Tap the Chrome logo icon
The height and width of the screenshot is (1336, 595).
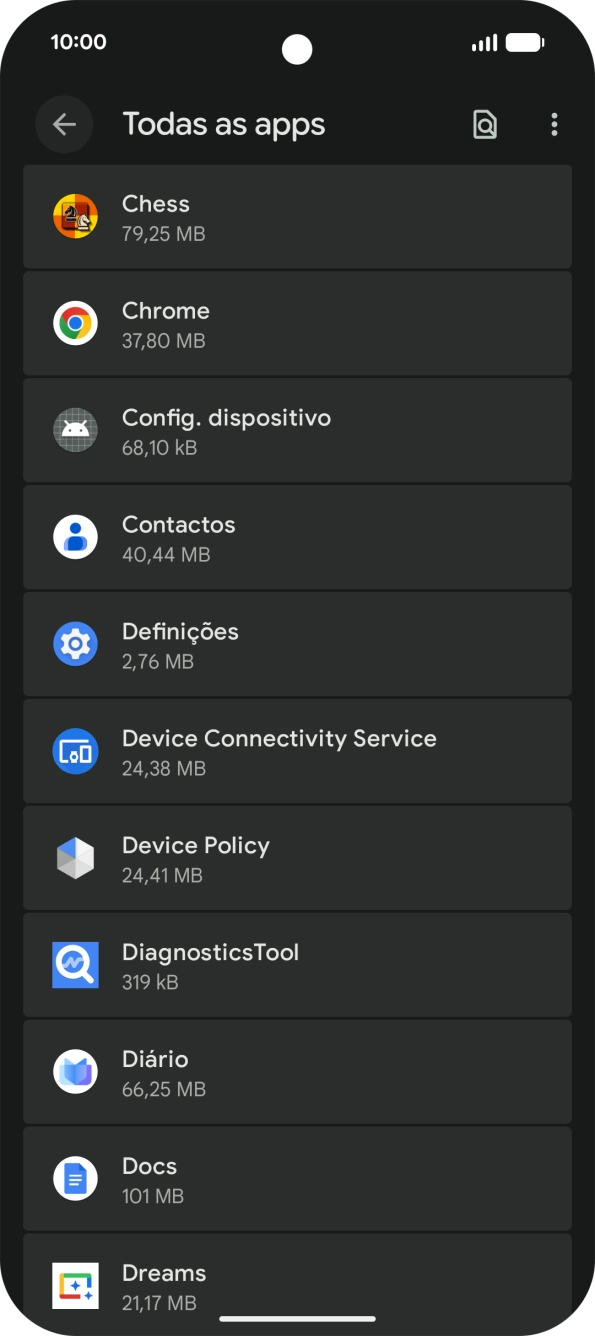(75, 324)
